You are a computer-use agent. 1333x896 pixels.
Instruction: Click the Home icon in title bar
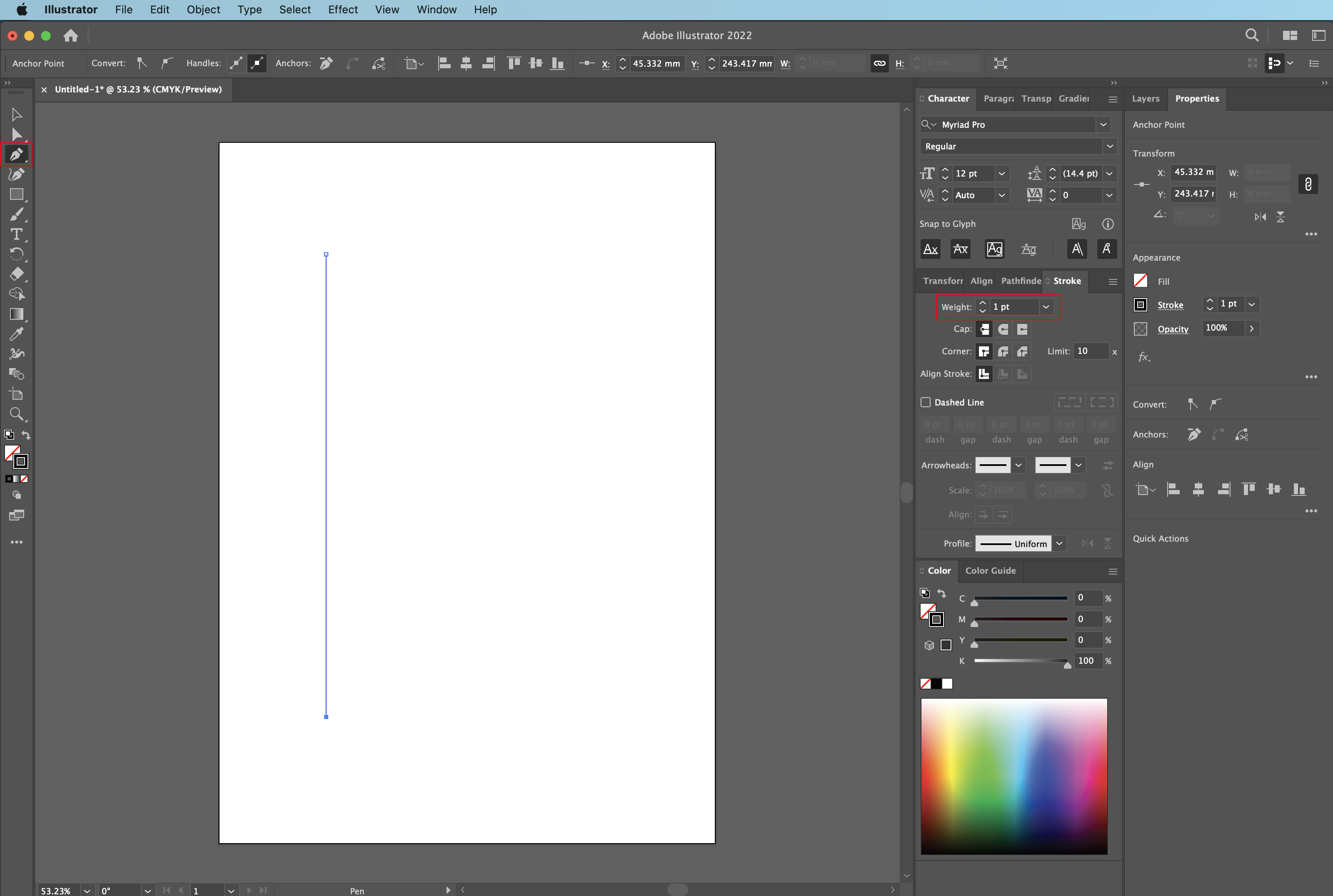(x=71, y=35)
